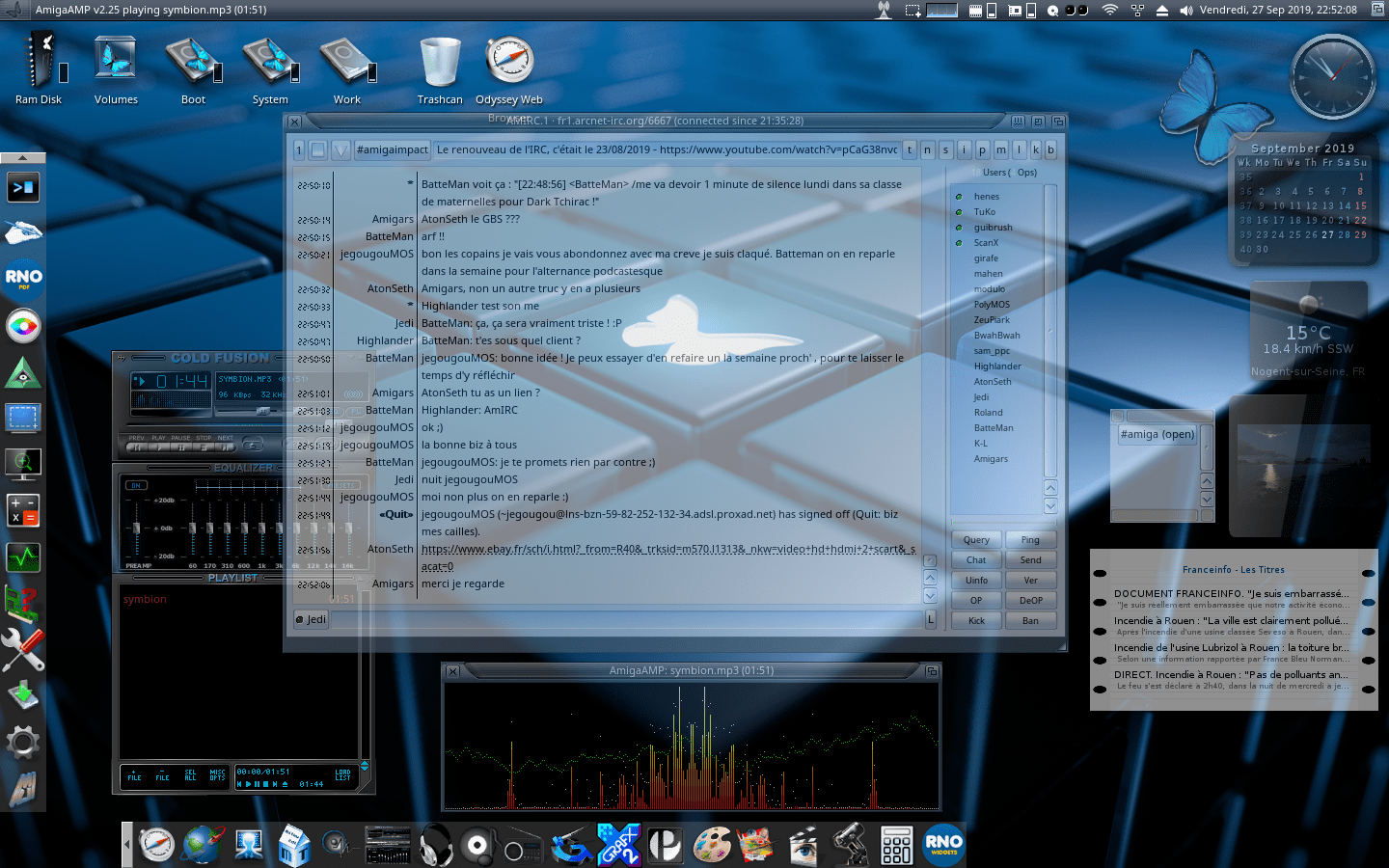This screenshot has width=1389, height=868.
Task: Click the paint palette icon in bottom dock
Action: 713,846
